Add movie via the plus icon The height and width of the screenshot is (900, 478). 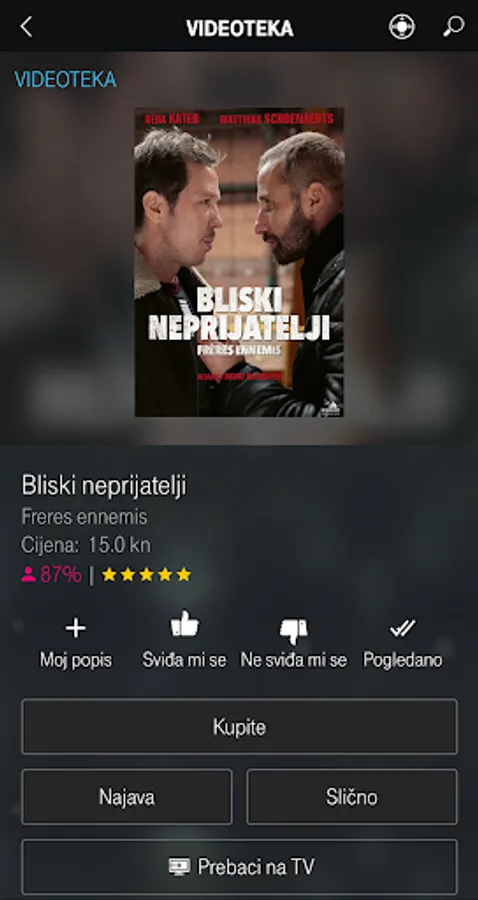point(76,629)
